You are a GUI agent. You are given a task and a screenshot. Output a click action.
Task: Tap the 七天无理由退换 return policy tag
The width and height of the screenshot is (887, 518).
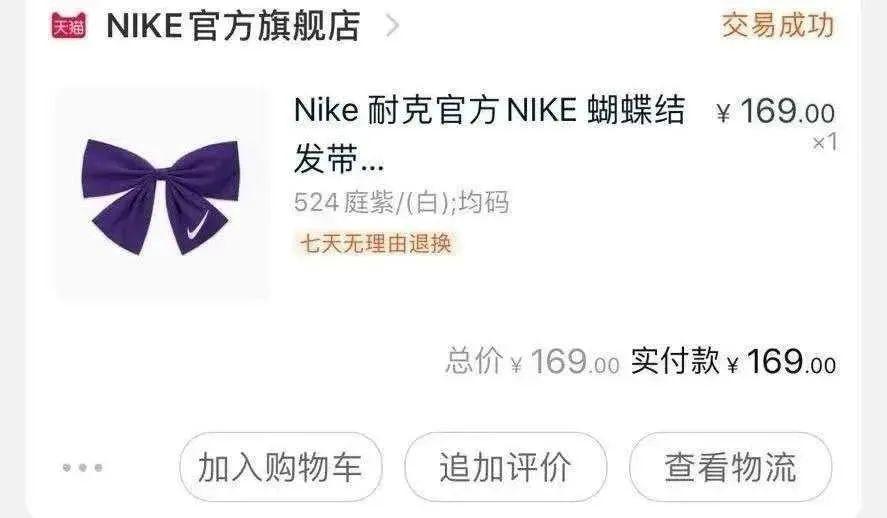(x=376, y=244)
